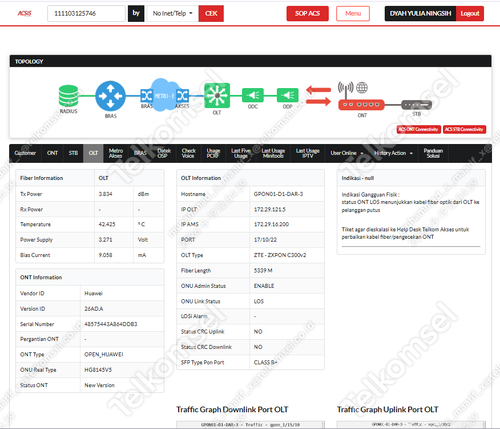
Task: Open the Last Five Usage tab
Action: 241,153
